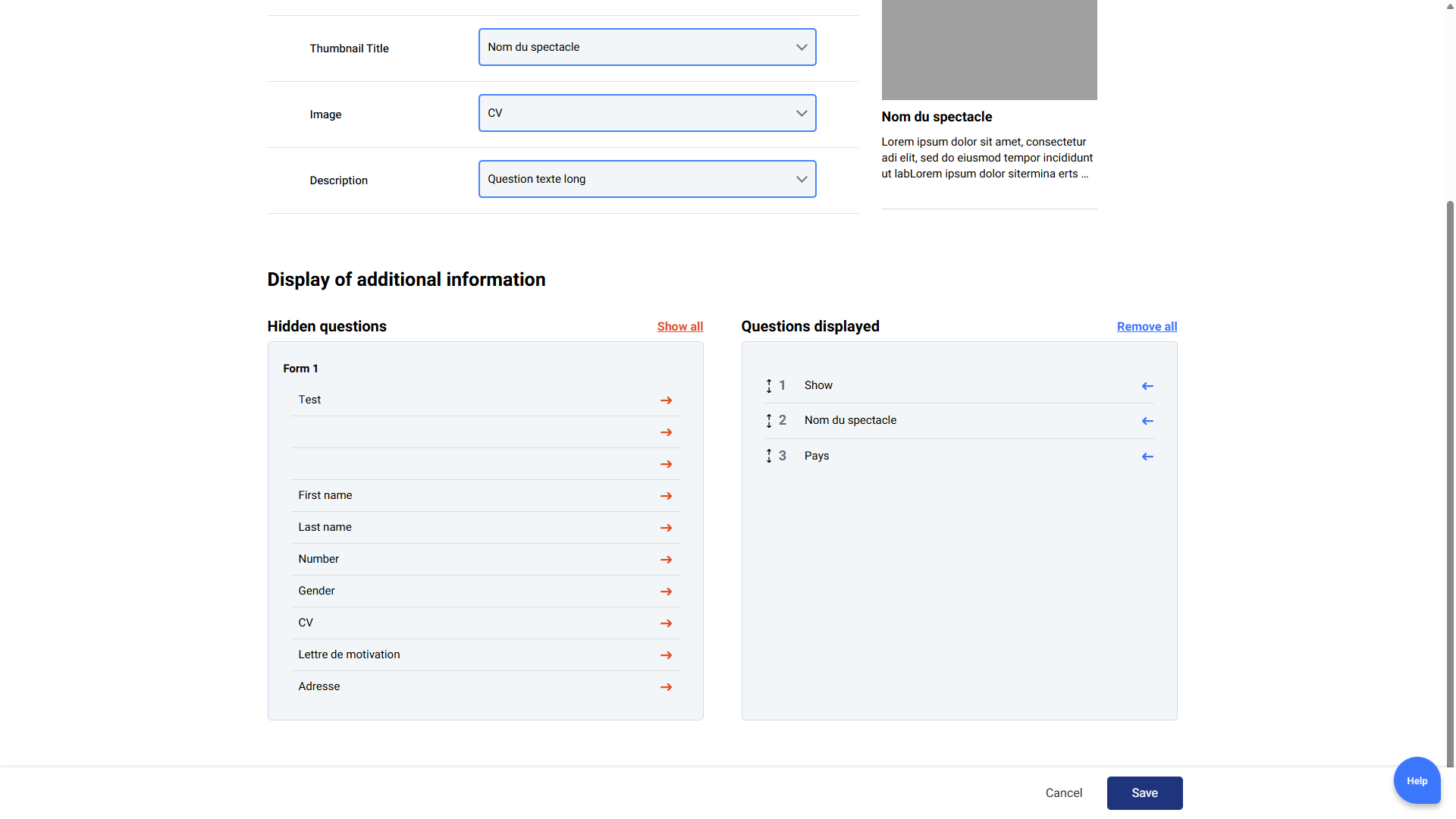Select the First name hidden question row
Viewport: 1456px width, 819px height.
coord(485,496)
